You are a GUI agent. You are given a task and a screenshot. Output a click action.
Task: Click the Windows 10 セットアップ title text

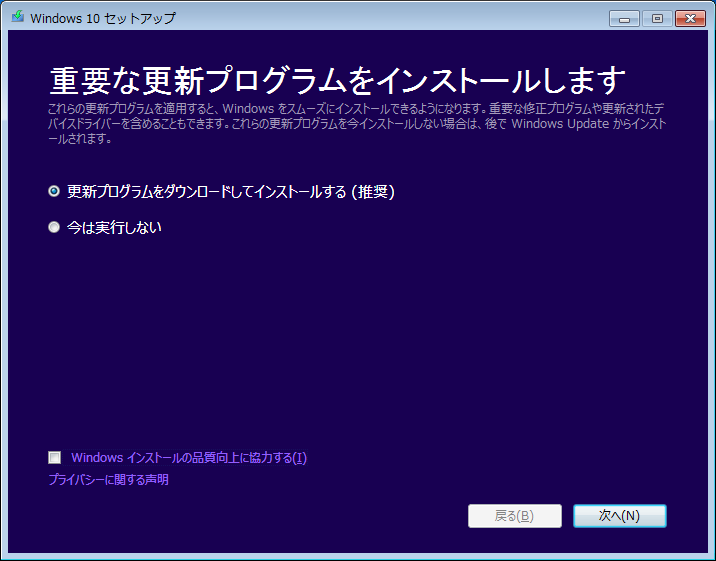coord(103,18)
